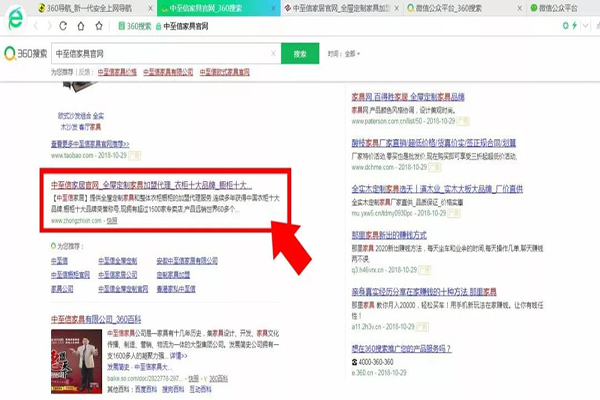Go to the browser home page icon
The width and height of the screenshot is (600, 400).
click(81, 26)
